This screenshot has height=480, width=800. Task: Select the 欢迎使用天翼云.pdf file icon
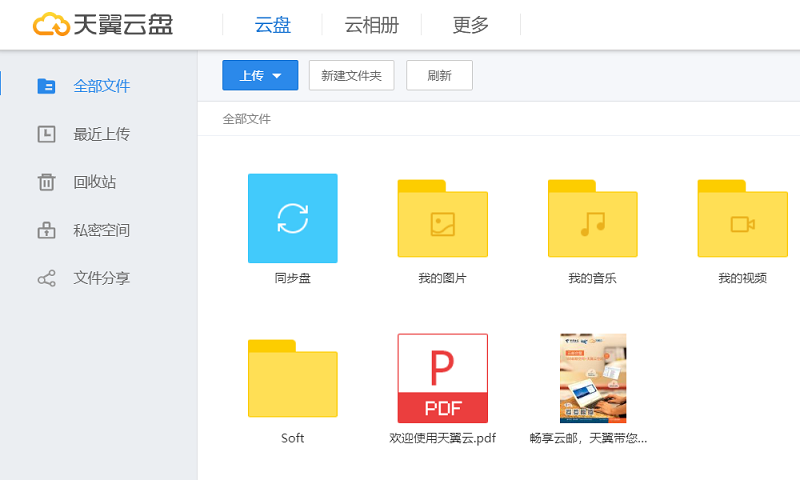click(442, 378)
